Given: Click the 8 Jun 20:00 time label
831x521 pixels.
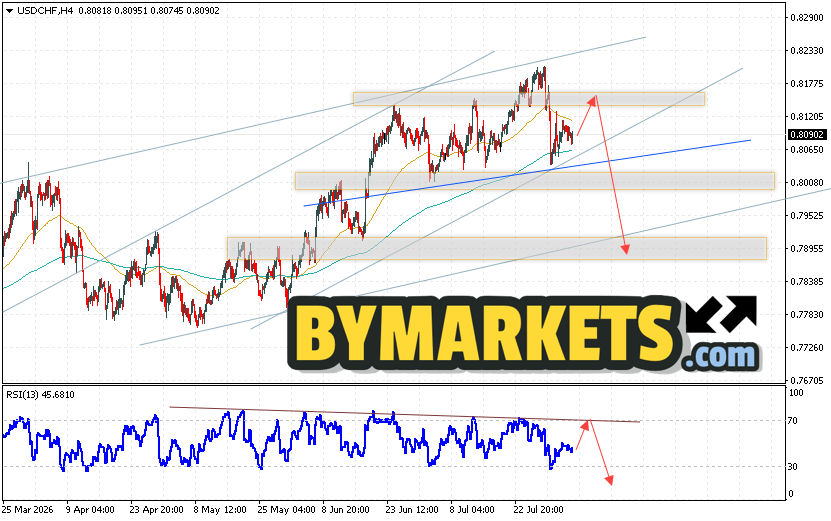Looking at the screenshot, I should pos(346,510).
